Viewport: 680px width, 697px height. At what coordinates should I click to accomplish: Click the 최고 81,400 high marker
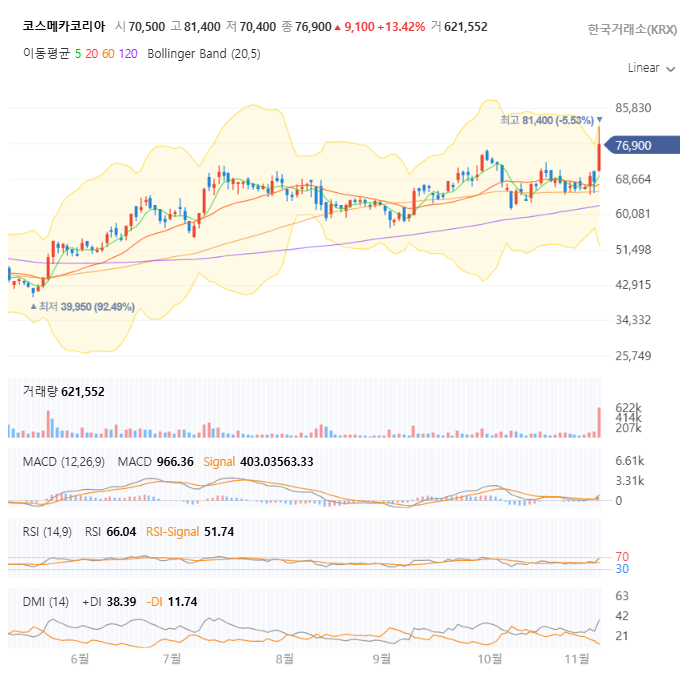551,120
